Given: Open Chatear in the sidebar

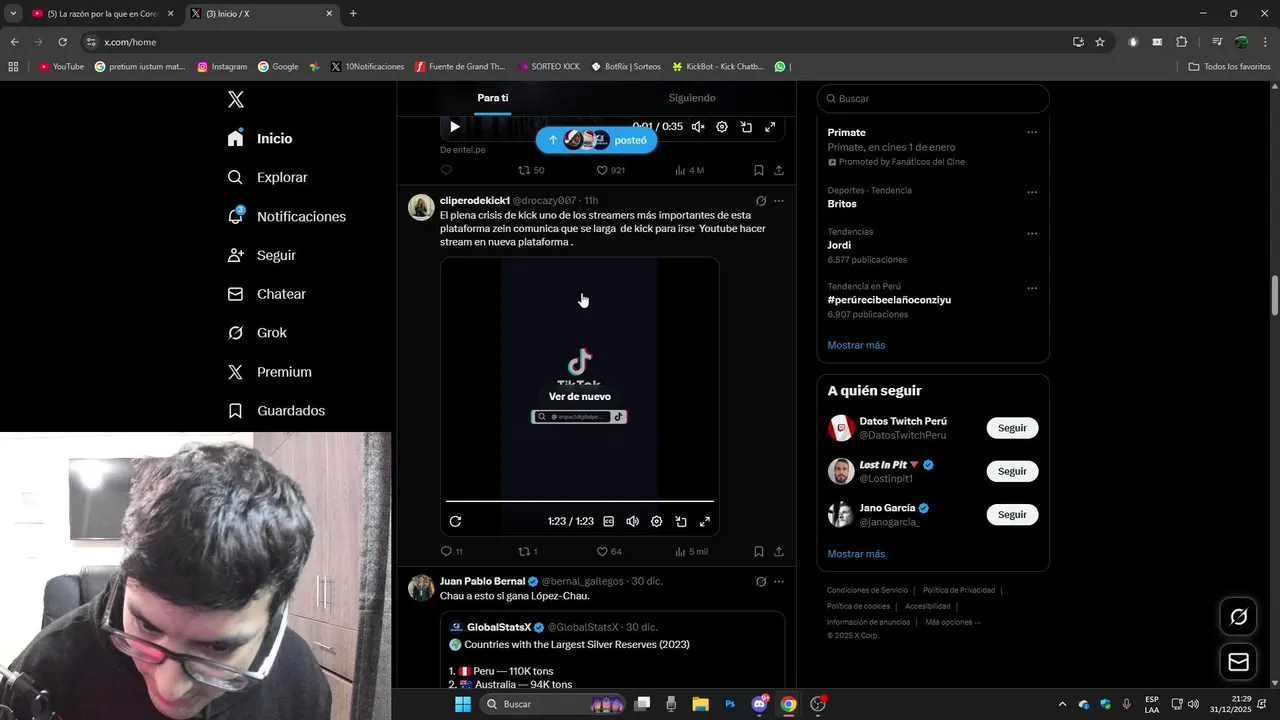Looking at the screenshot, I should [266, 295].
